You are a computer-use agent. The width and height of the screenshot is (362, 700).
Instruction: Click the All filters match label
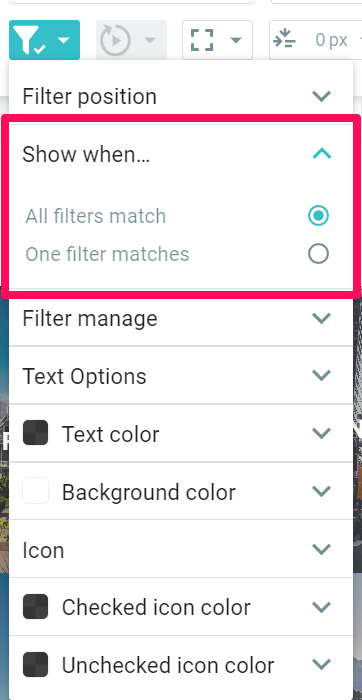tap(96, 216)
